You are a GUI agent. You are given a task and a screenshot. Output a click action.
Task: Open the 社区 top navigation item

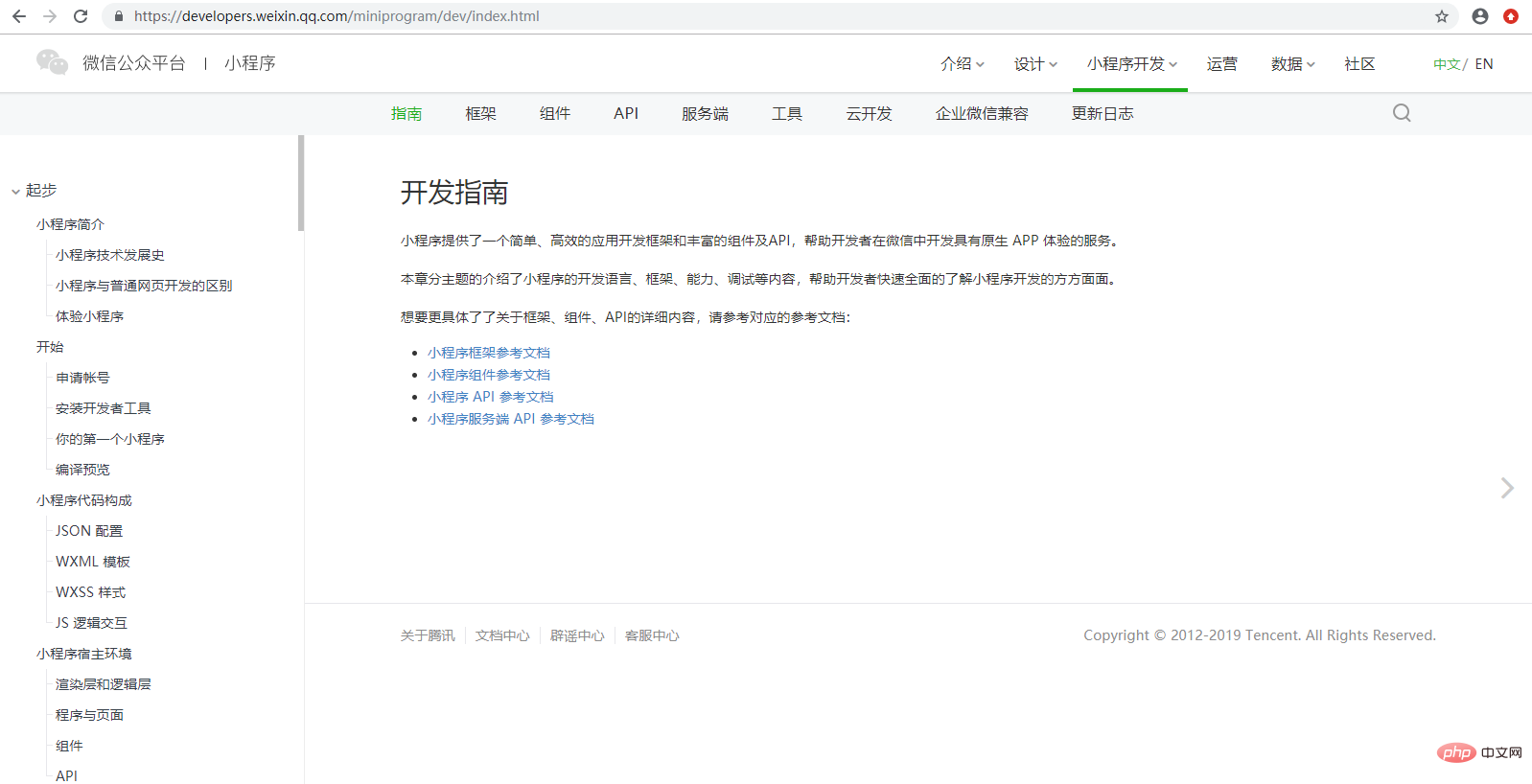pyautogui.click(x=1359, y=63)
